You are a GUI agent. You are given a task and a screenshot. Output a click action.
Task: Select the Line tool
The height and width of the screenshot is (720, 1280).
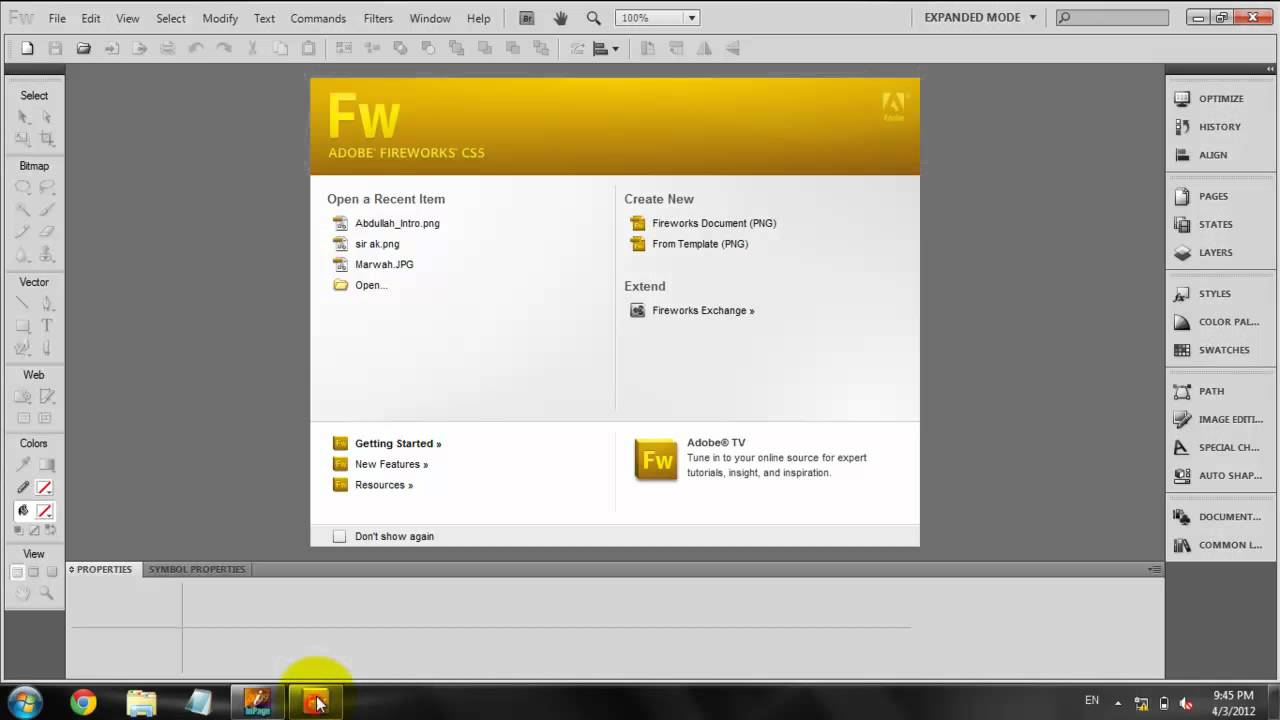click(23, 303)
